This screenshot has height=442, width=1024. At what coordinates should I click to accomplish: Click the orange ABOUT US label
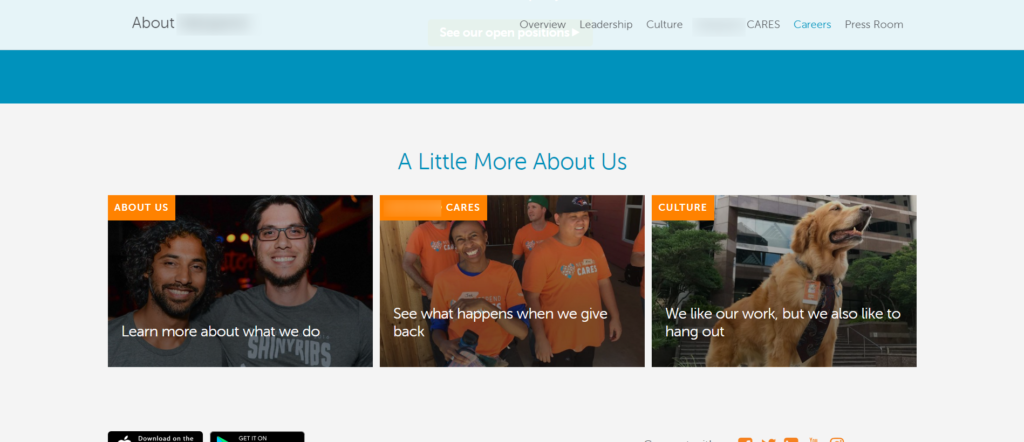(x=141, y=208)
